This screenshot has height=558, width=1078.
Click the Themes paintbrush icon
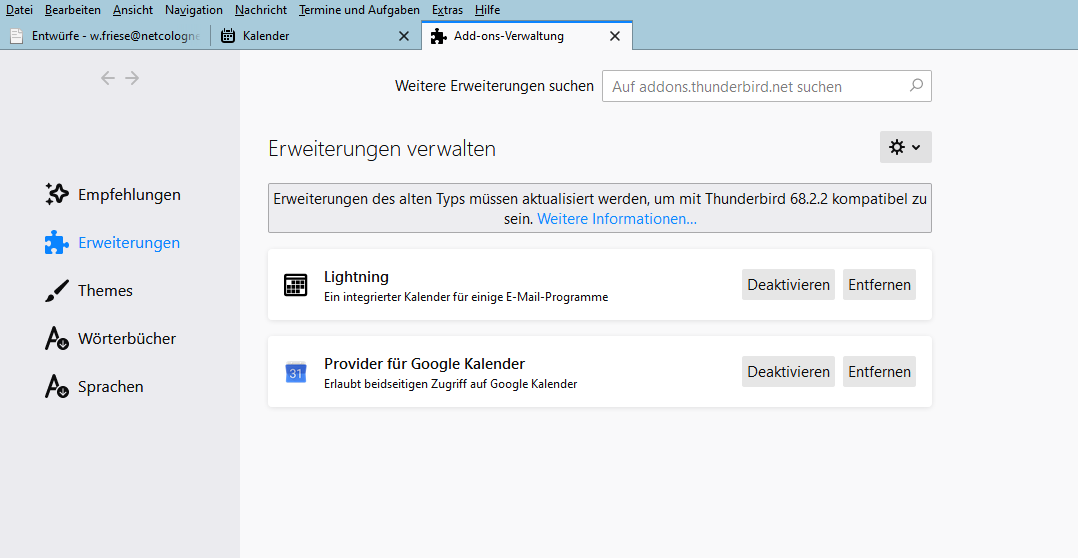pos(56,291)
